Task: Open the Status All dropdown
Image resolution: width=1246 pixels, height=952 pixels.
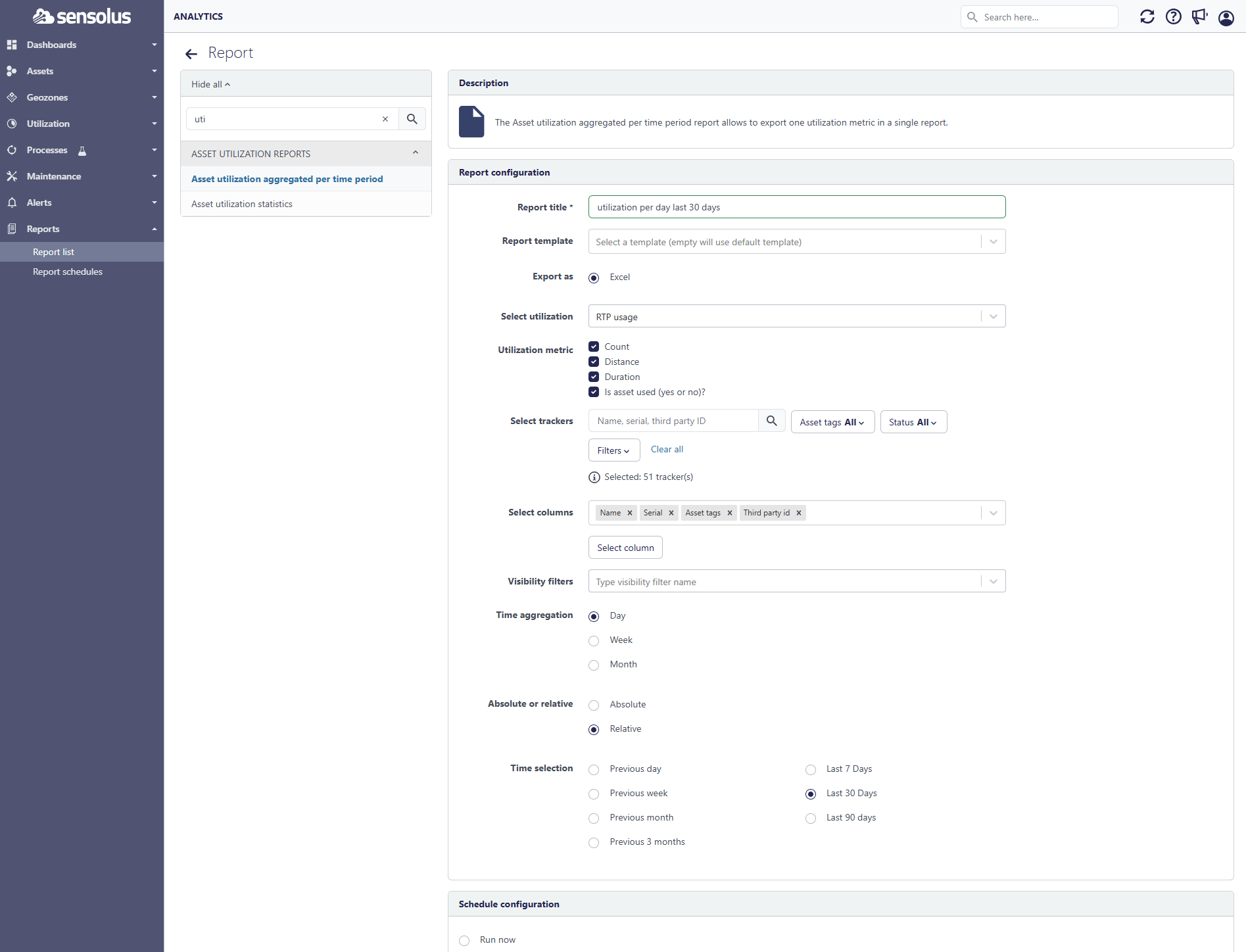Action: point(913,422)
